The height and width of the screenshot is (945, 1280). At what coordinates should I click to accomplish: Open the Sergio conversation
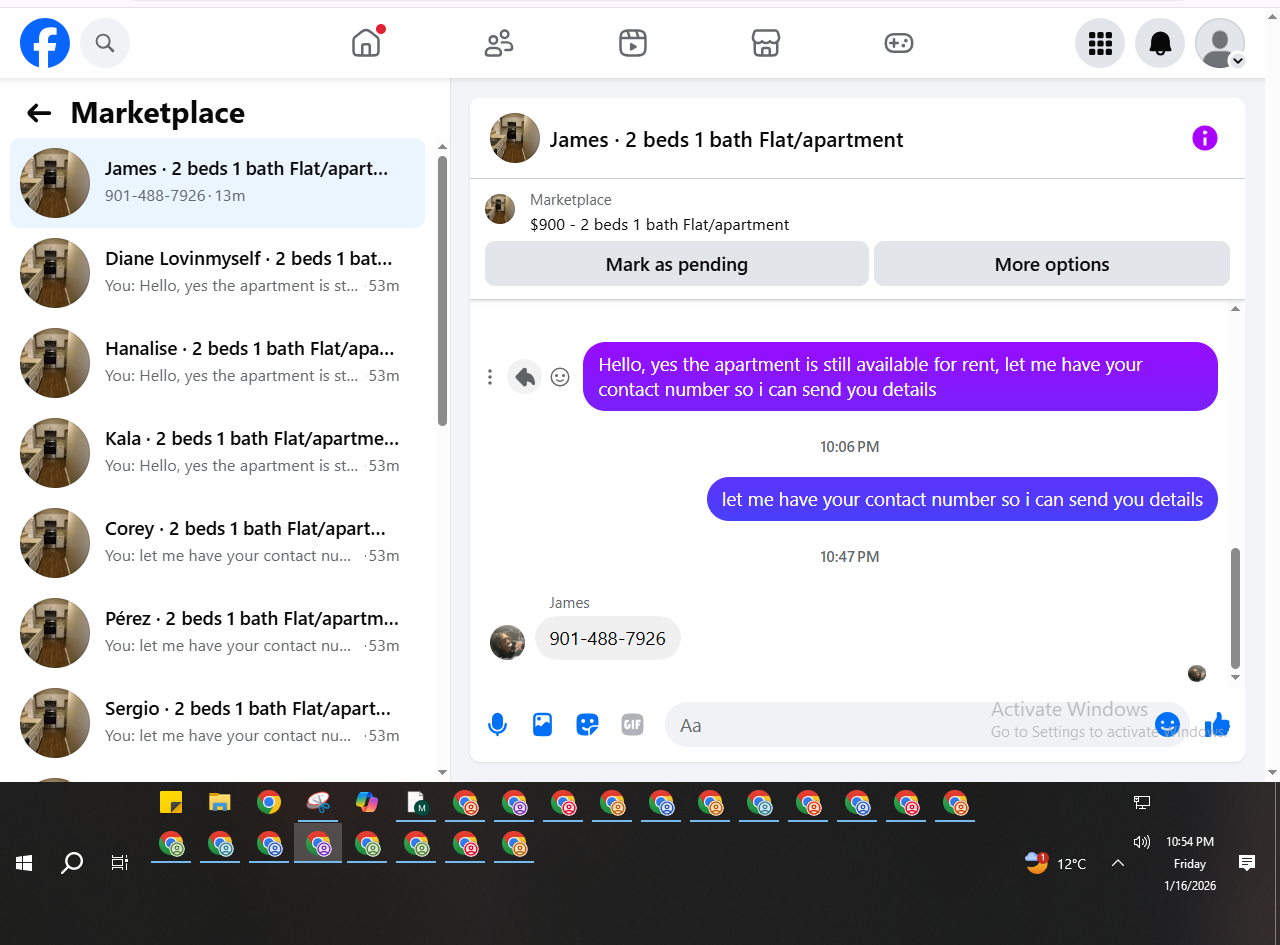(x=217, y=723)
